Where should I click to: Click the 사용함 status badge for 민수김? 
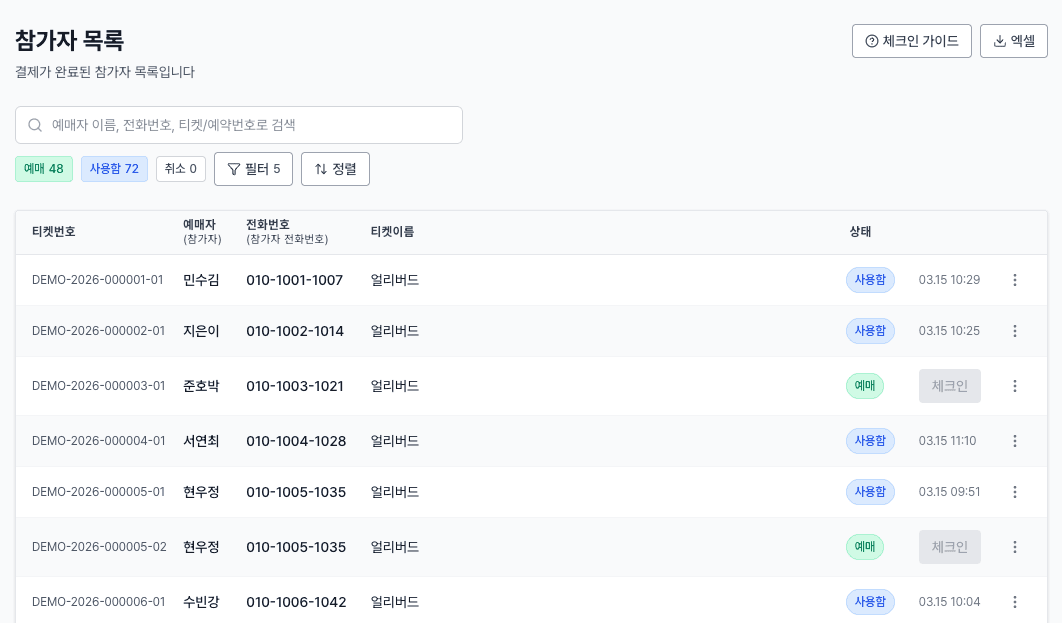pyautogui.click(x=870, y=280)
